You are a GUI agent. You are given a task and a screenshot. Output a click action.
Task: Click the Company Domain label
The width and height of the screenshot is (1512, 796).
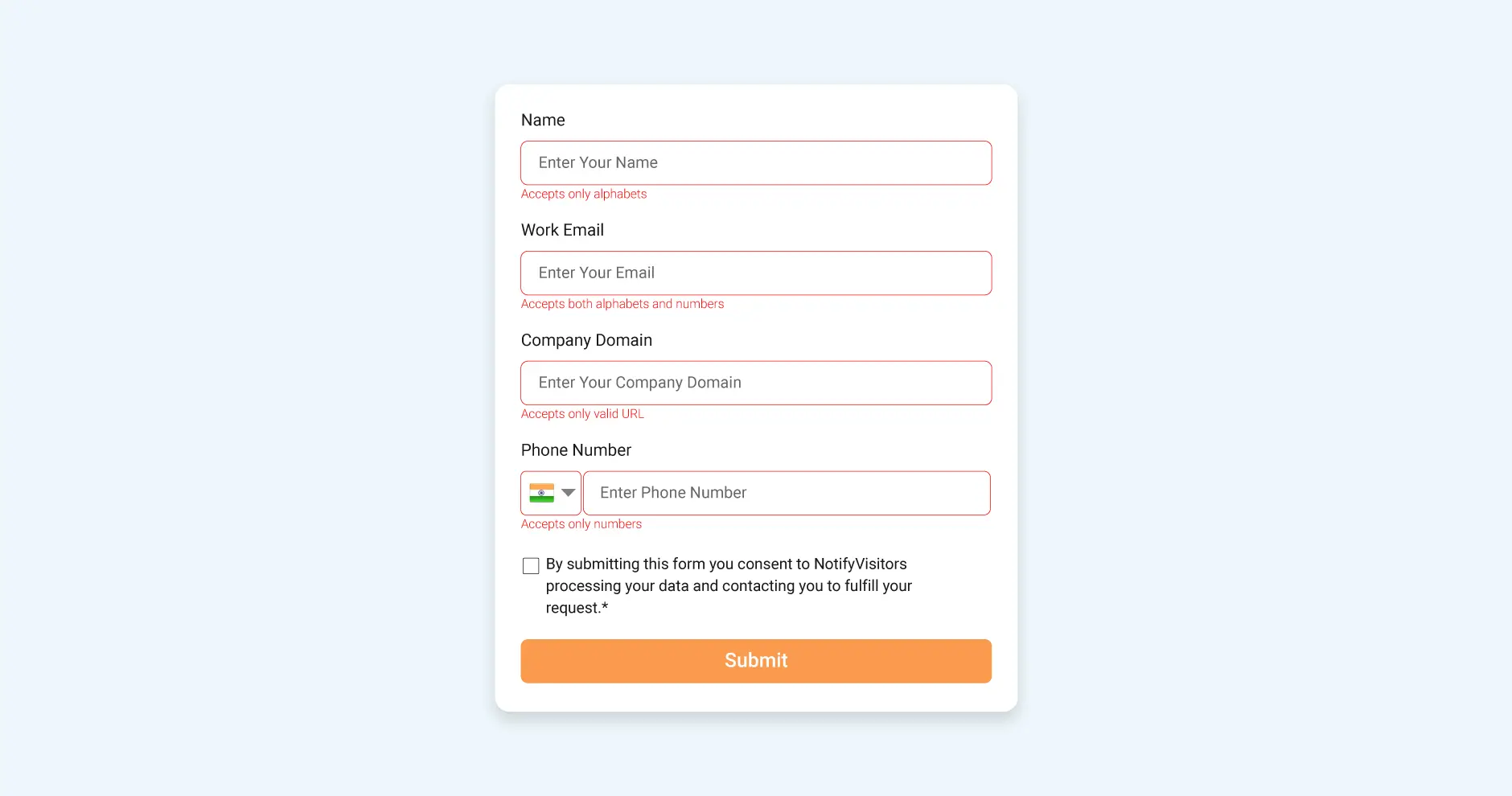(x=586, y=340)
